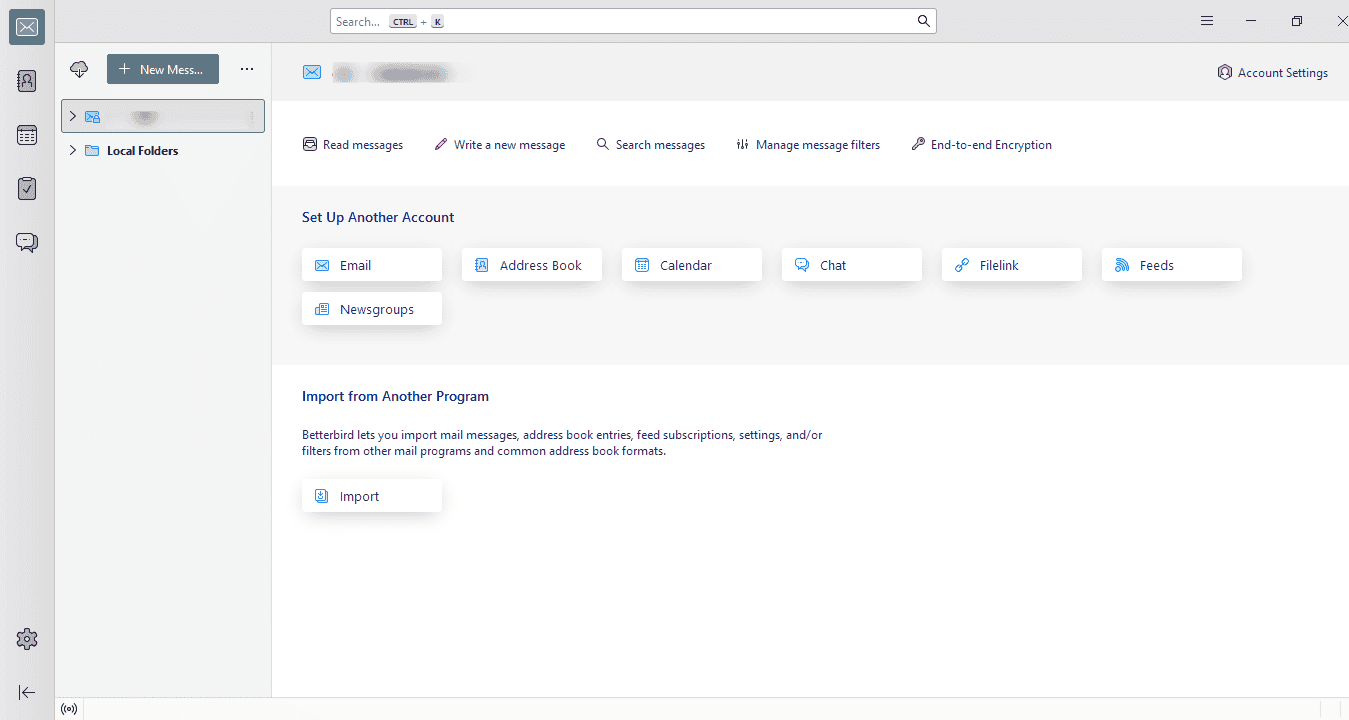
Task: Click the 'Import from Another Program' heading
Action: coord(395,396)
